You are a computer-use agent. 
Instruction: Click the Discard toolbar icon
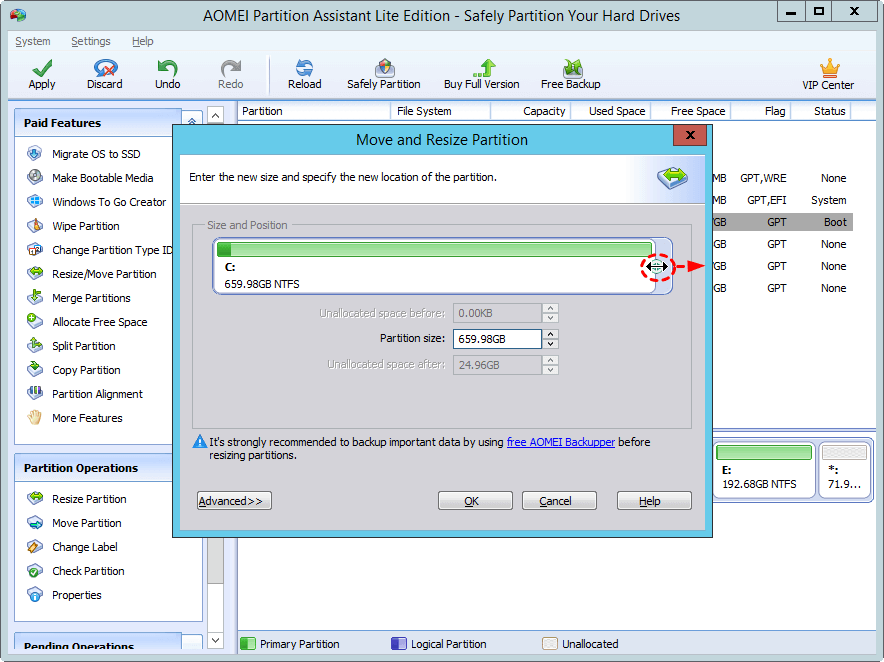tap(105, 69)
